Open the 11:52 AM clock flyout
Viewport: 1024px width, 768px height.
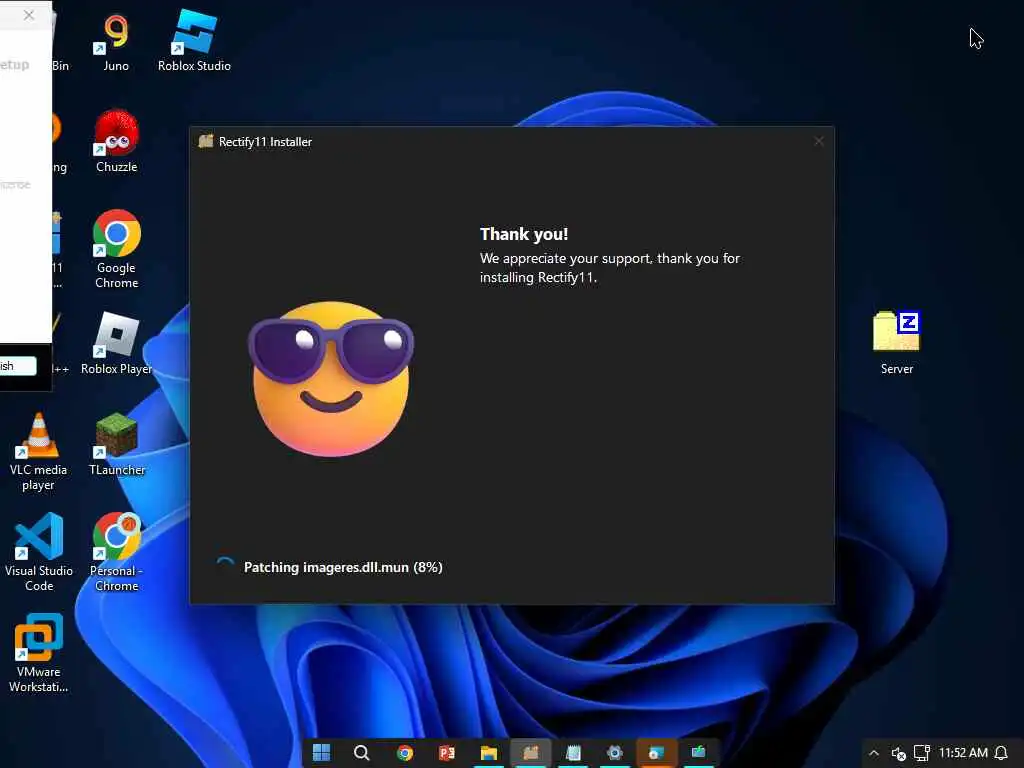[x=963, y=753]
